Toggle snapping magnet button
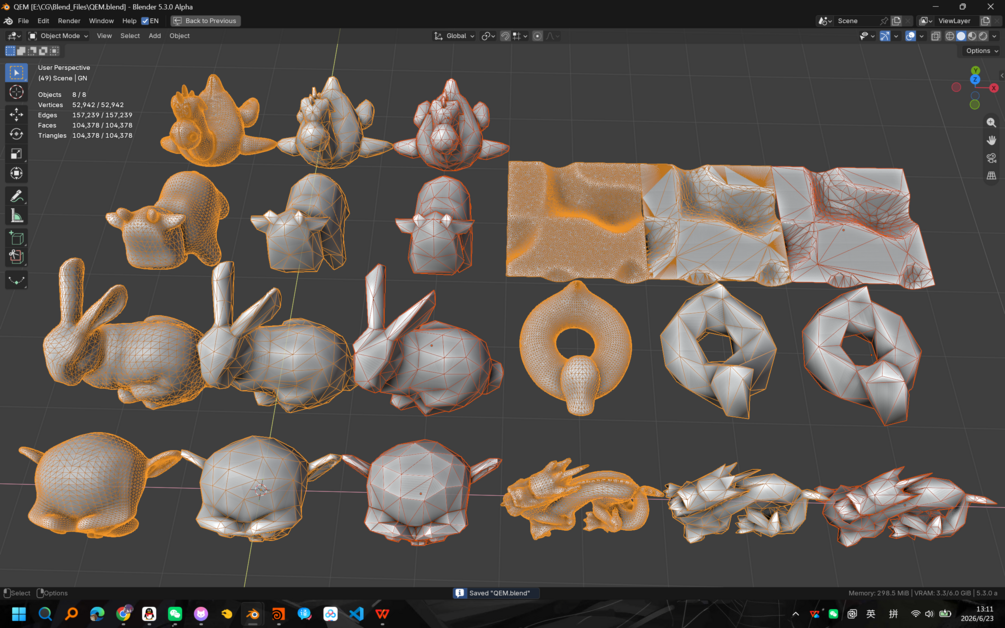 505,36
